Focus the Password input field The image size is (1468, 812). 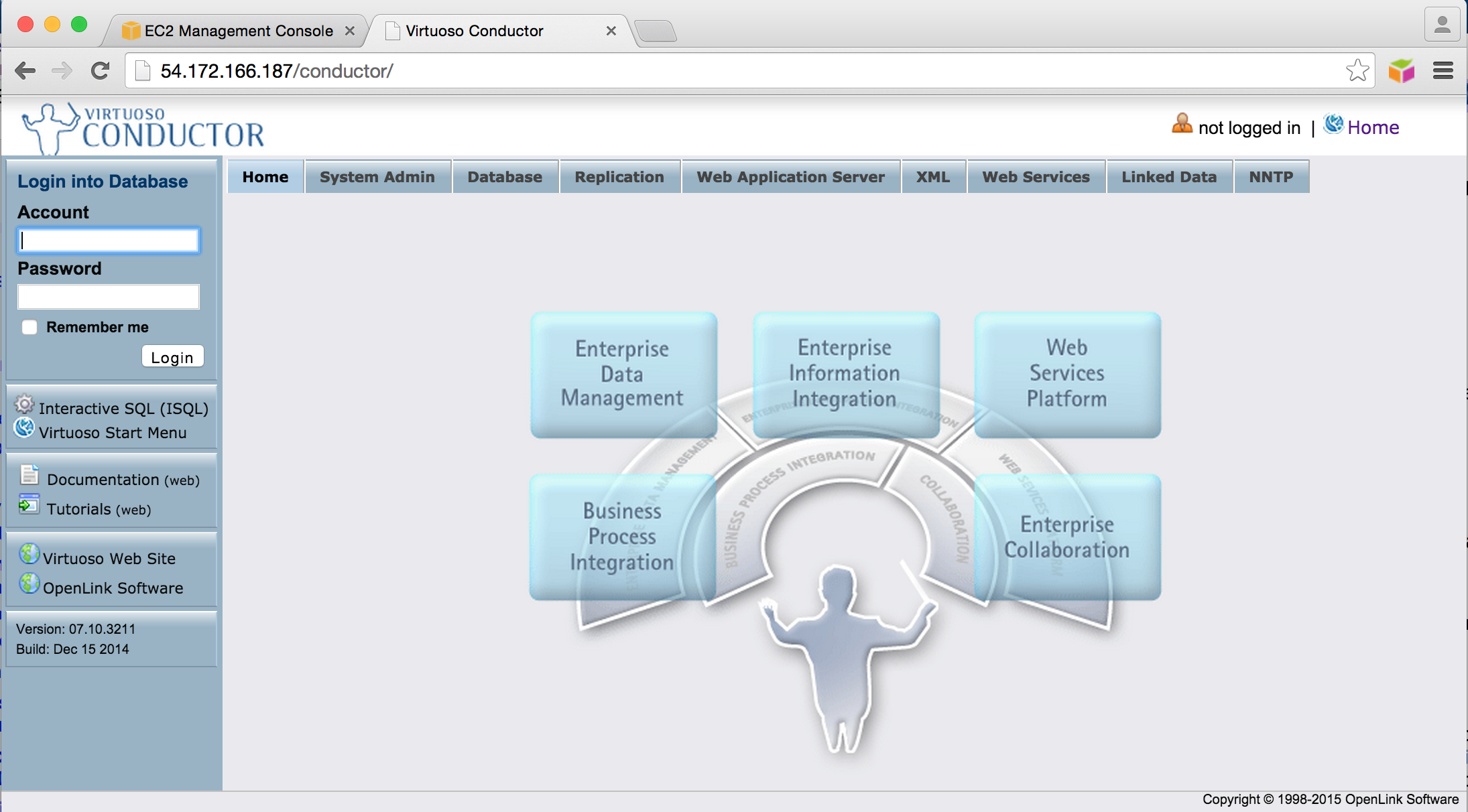click(109, 297)
